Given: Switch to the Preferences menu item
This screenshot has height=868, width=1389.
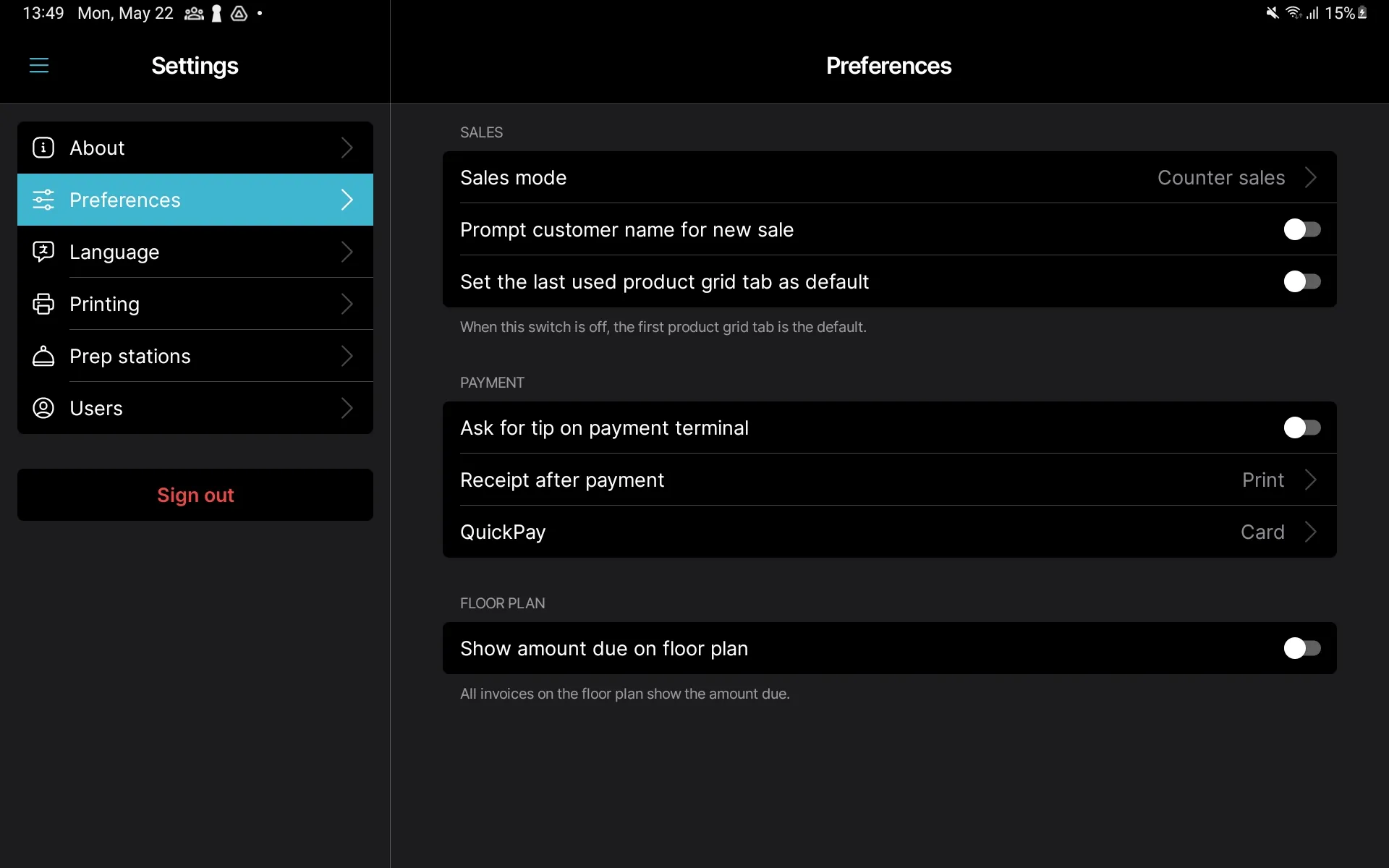Looking at the screenshot, I should (195, 200).
